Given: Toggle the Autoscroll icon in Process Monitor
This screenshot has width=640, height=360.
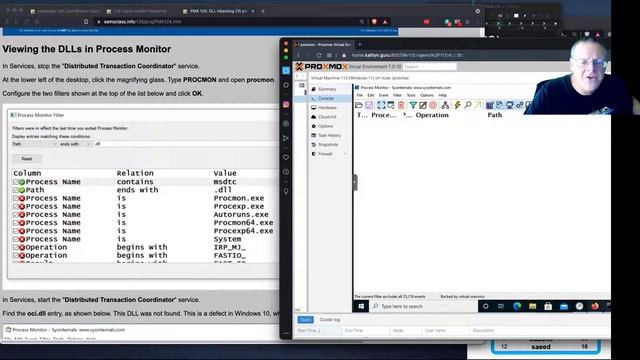Looking at the screenshot, I should [x=391, y=105].
